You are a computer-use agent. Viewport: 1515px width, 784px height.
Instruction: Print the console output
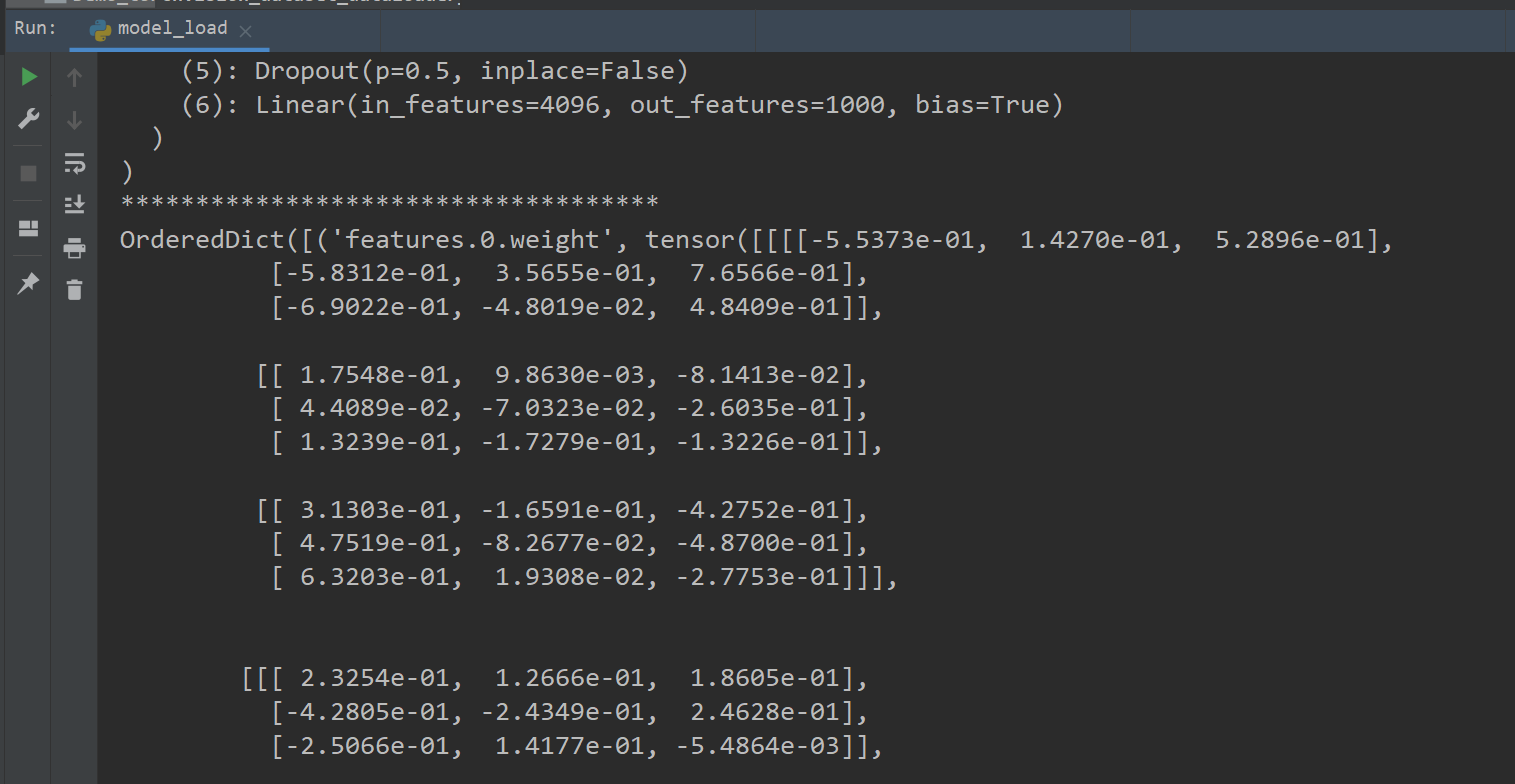pos(74,247)
